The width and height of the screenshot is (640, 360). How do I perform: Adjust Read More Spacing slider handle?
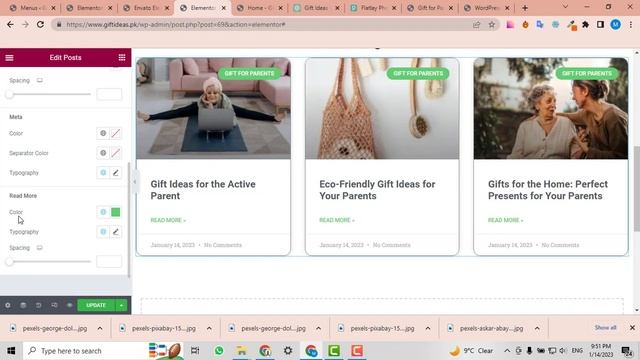(9, 262)
